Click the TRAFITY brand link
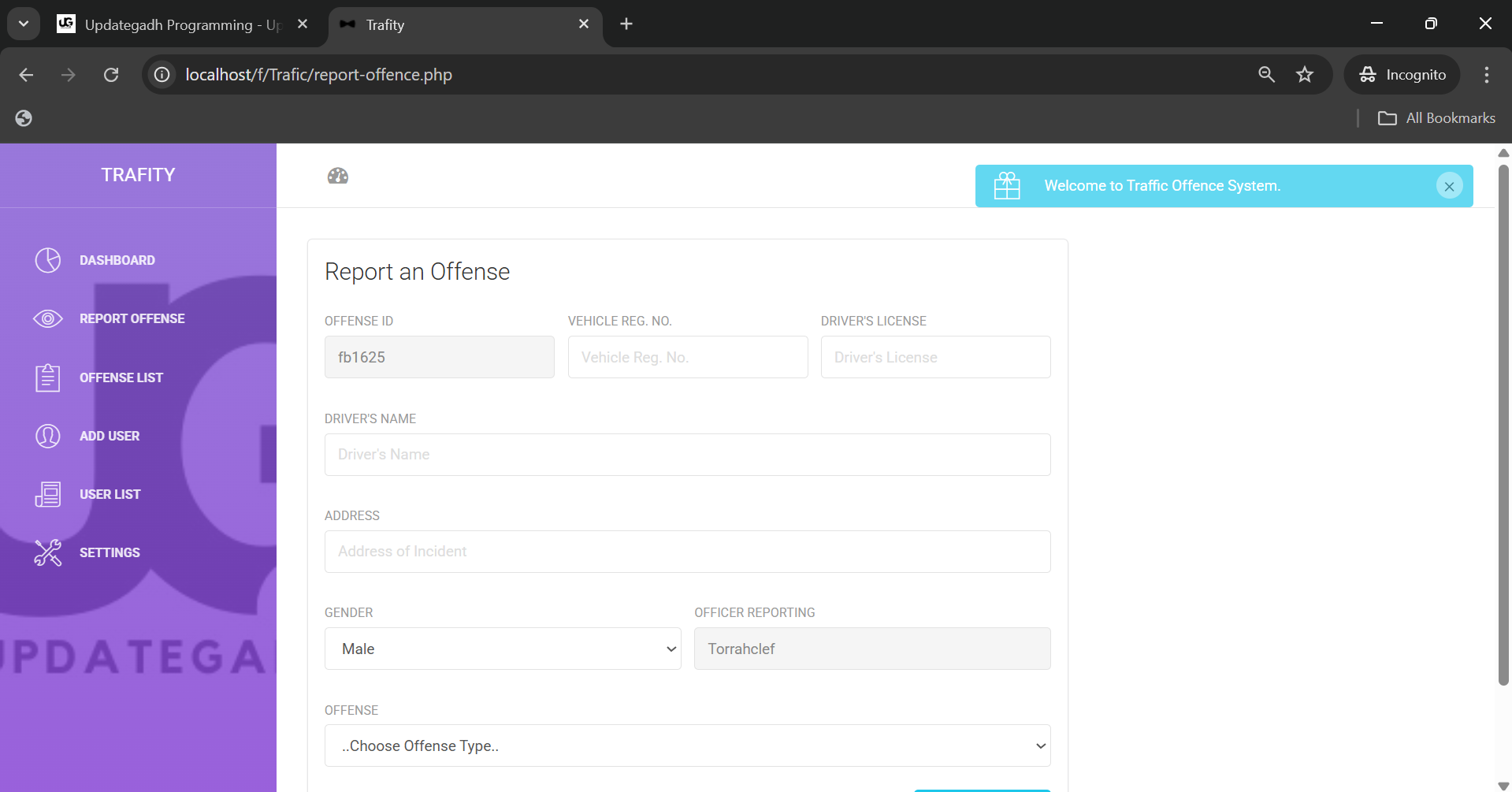1512x792 pixels. click(x=138, y=175)
